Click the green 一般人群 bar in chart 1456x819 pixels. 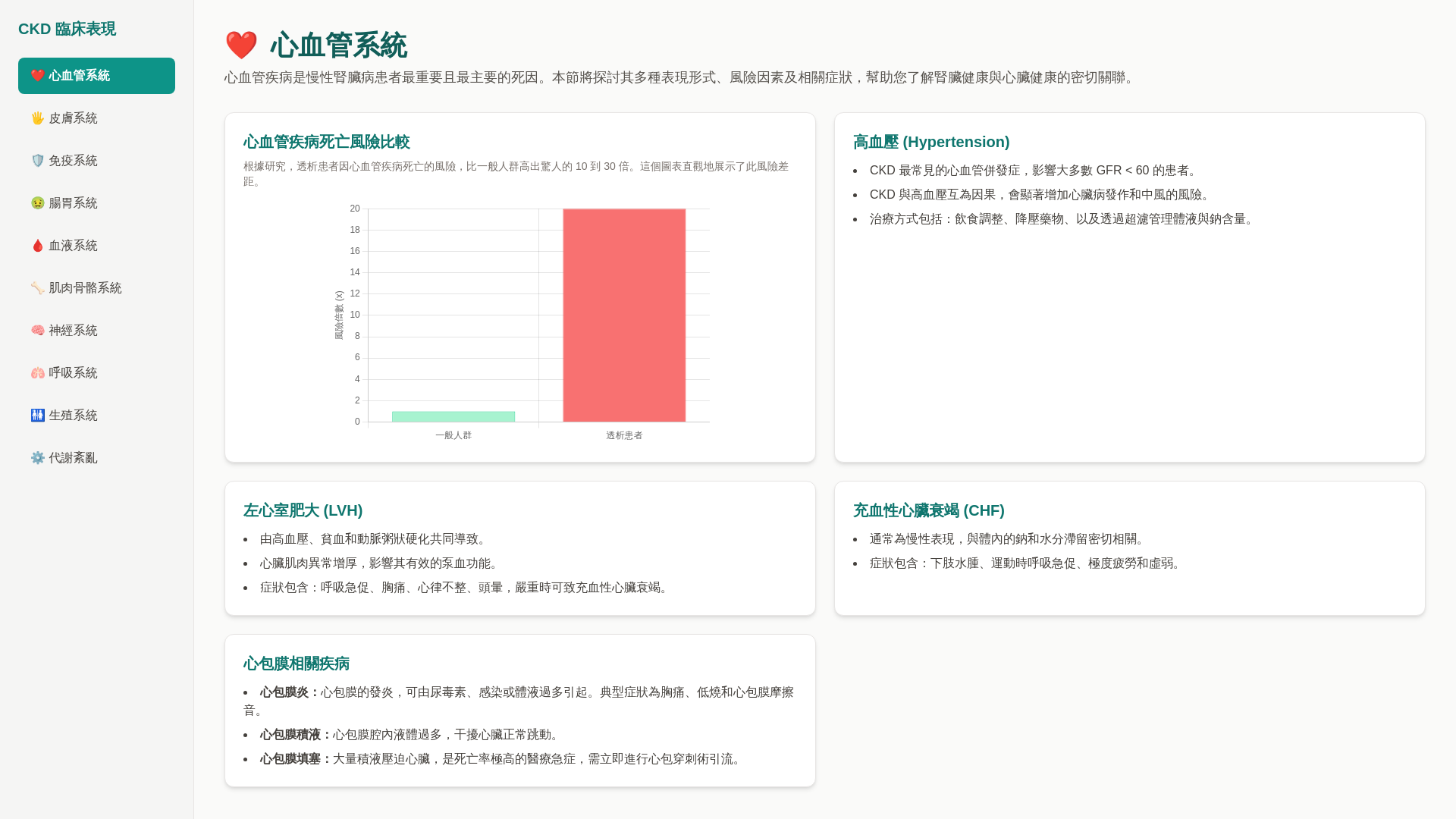[453, 416]
